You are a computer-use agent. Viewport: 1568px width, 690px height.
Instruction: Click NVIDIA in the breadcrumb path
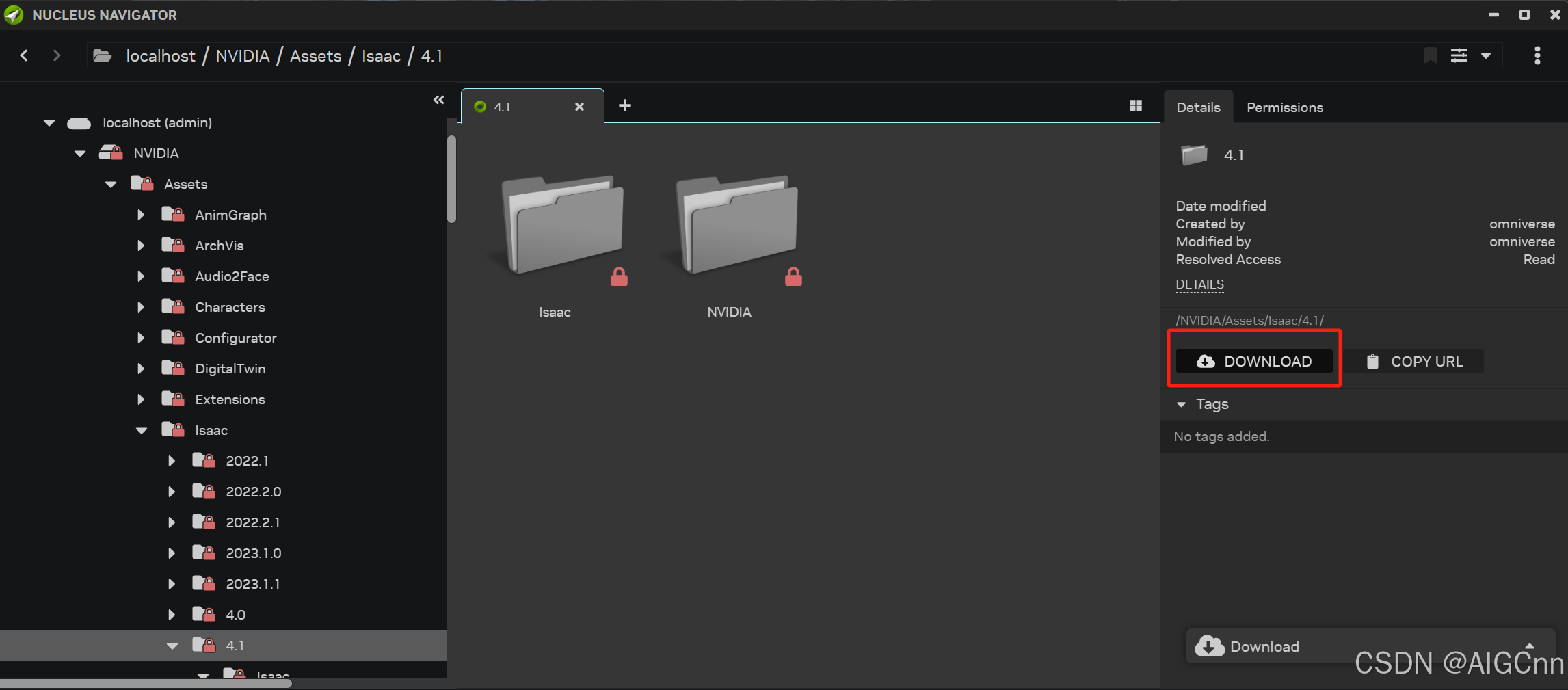coord(243,56)
